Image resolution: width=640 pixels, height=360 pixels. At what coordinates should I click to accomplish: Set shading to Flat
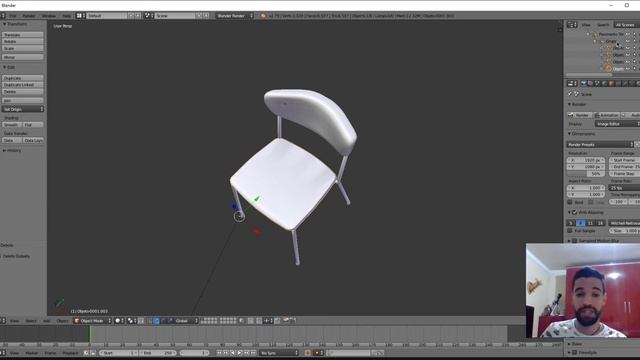(x=33, y=124)
